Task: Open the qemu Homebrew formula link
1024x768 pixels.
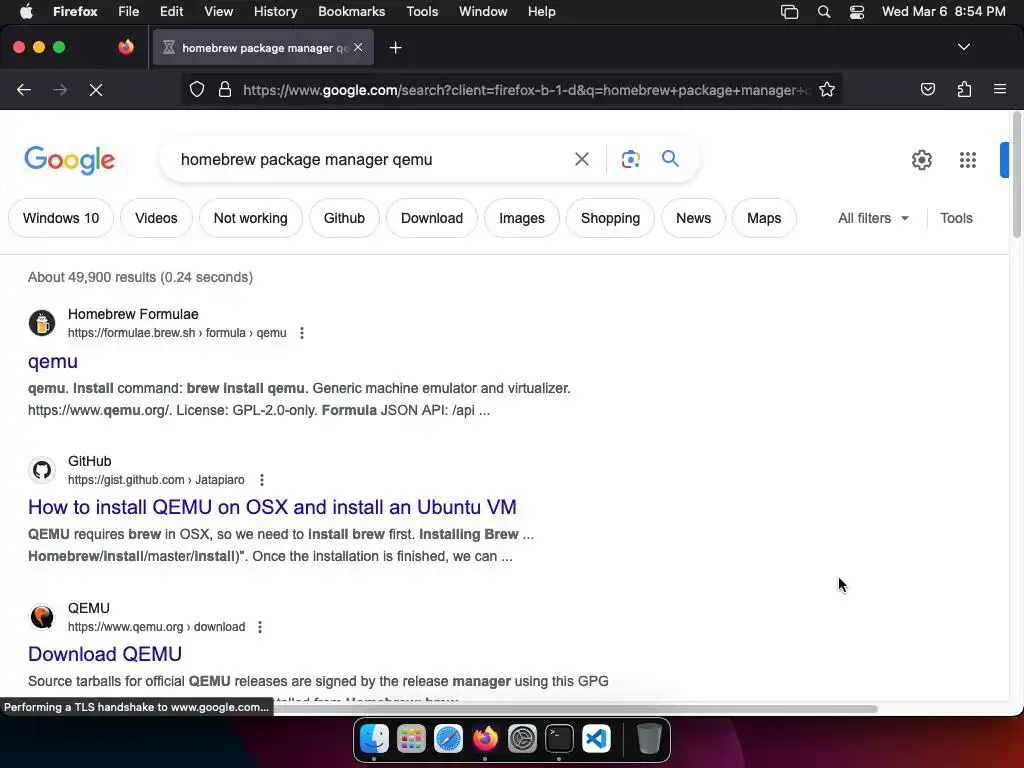Action: point(53,361)
